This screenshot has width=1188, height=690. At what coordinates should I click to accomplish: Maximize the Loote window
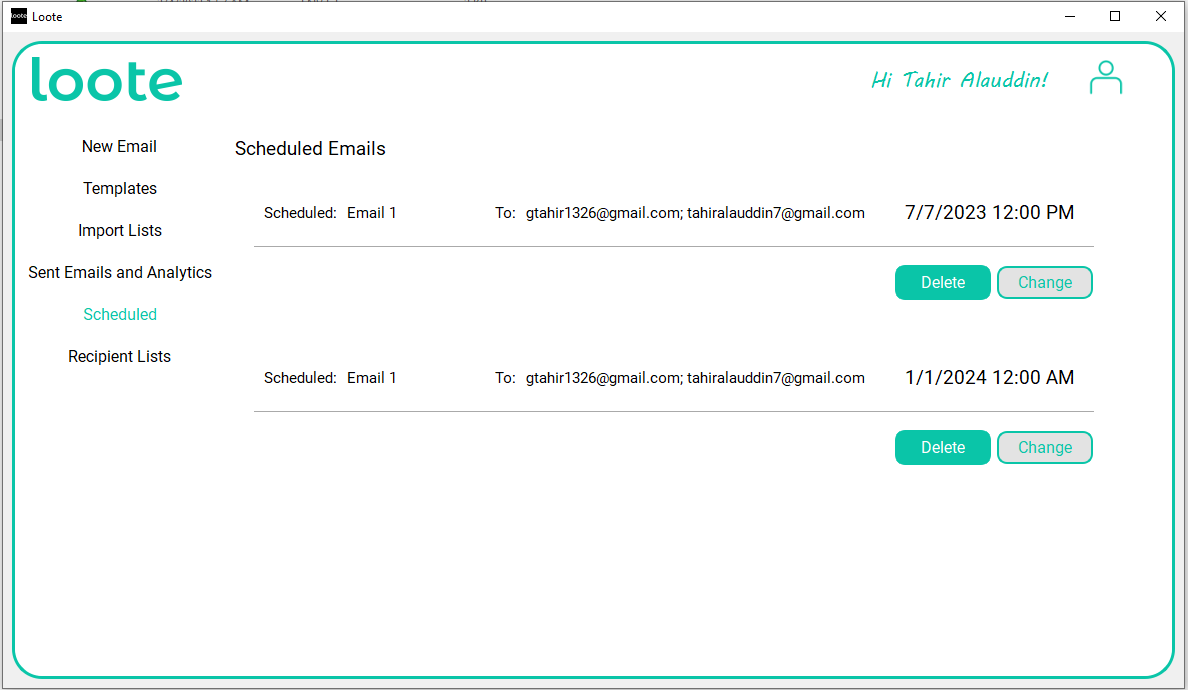1115,16
